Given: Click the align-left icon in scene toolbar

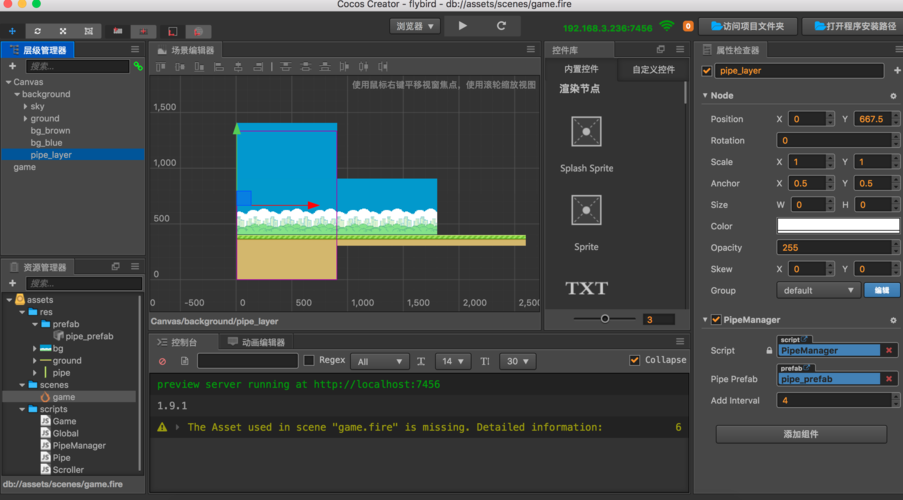Looking at the screenshot, I should click(219, 67).
